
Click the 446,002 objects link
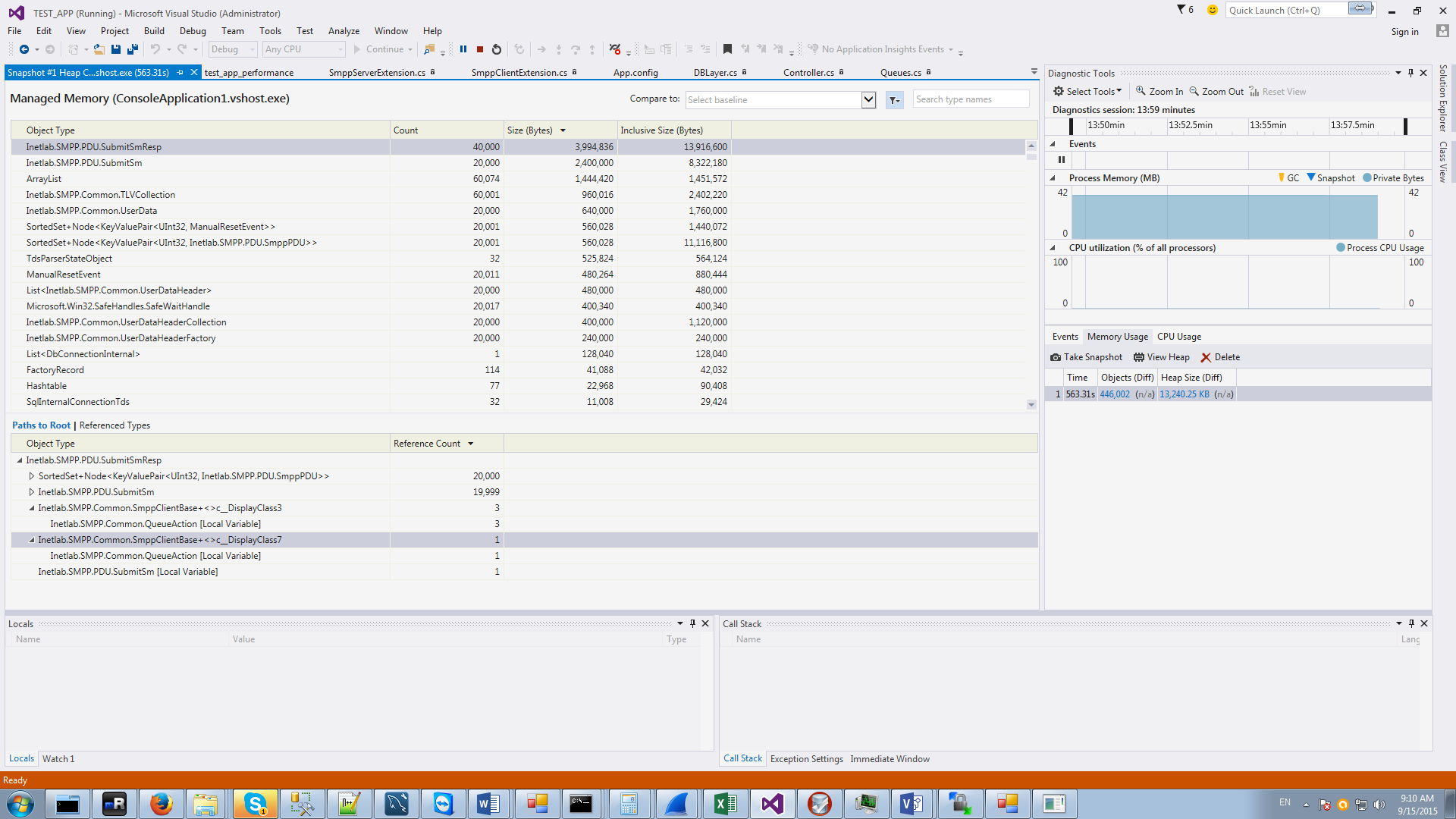point(1115,394)
